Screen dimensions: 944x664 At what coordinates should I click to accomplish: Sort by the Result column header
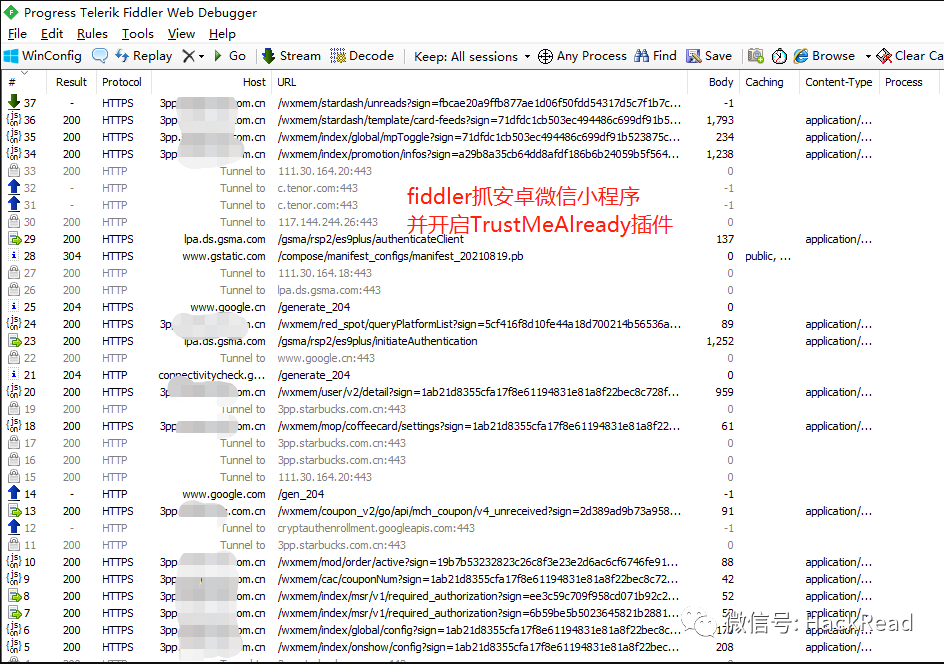click(71, 82)
